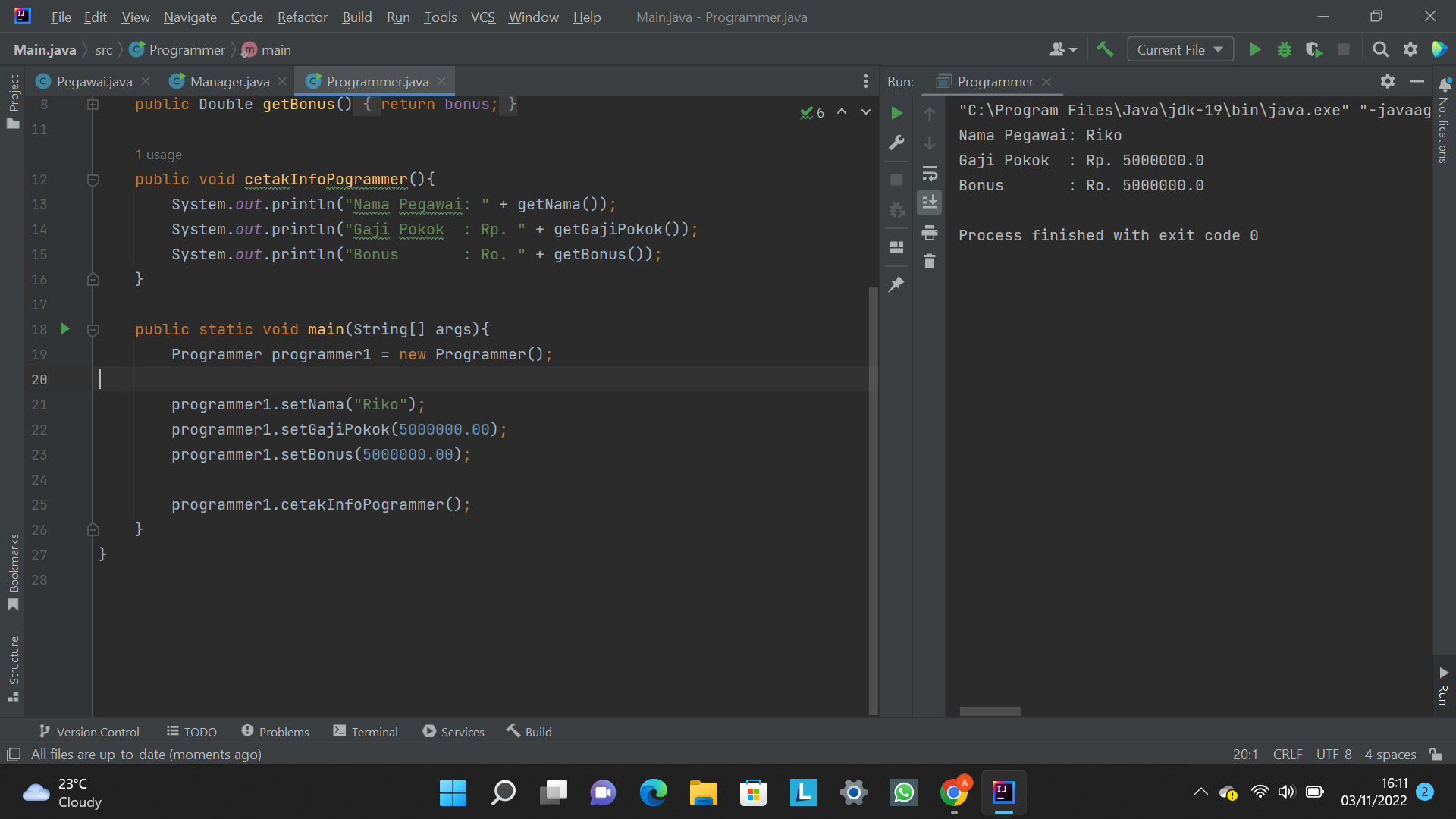The height and width of the screenshot is (819, 1456).
Task: Rerun the Programmer application
Action: [897, 113]
